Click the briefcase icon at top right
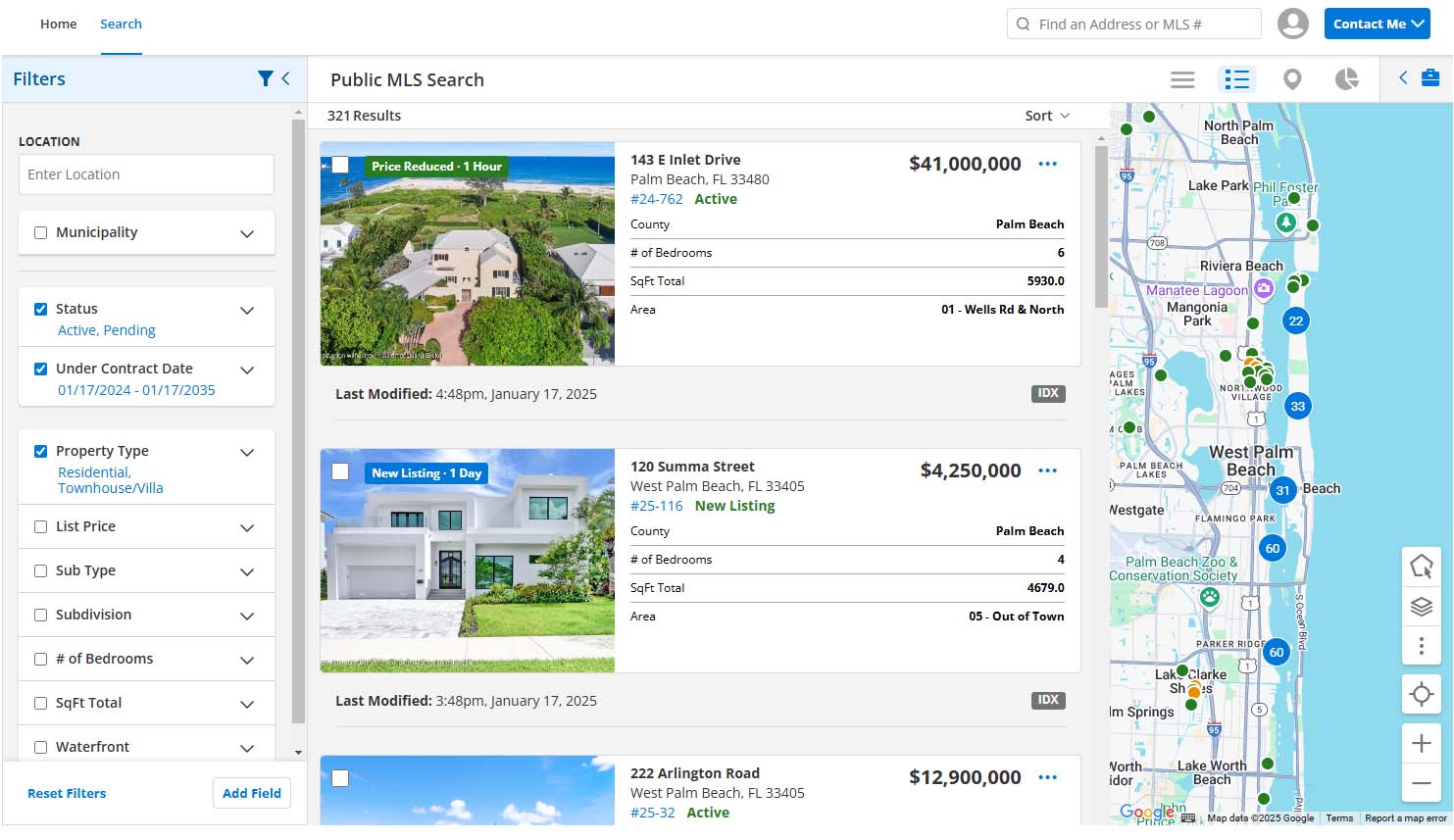1454x840 pixels. [x=1430, y=78]
